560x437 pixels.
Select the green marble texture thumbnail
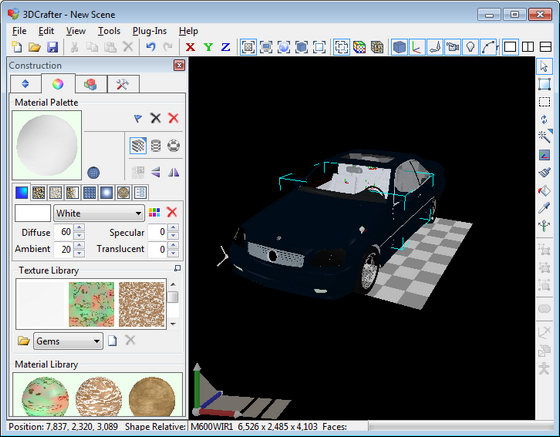pyautogui.click(x=91, y=304)
